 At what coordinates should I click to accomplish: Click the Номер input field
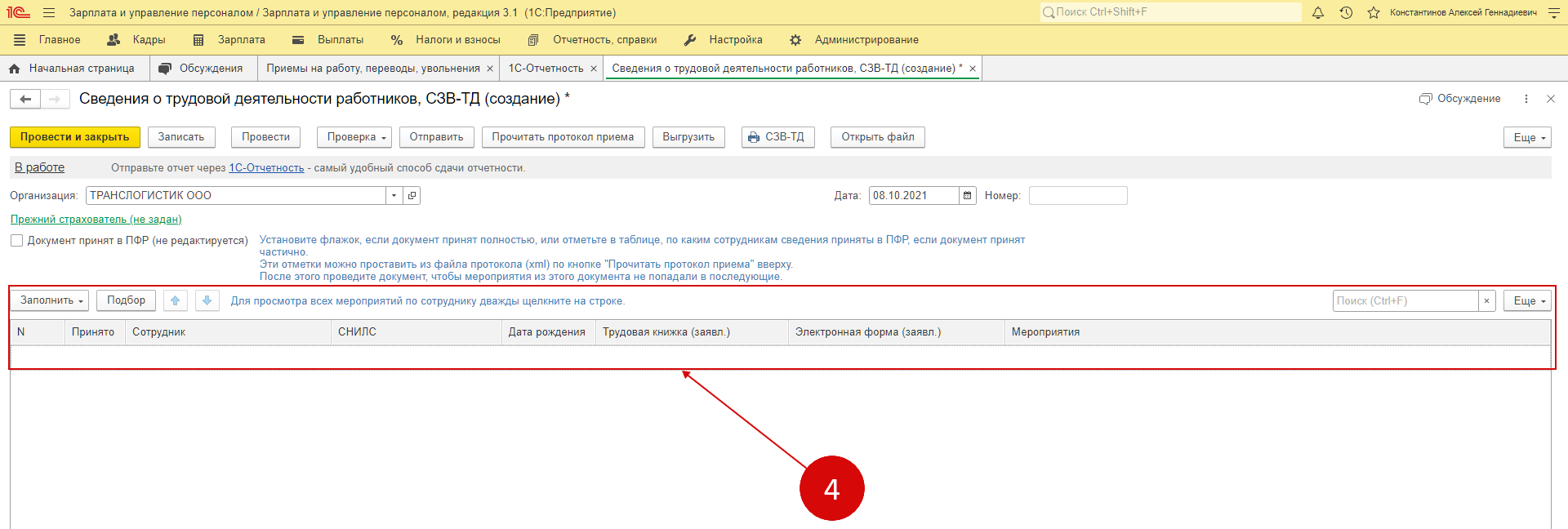1077,196
